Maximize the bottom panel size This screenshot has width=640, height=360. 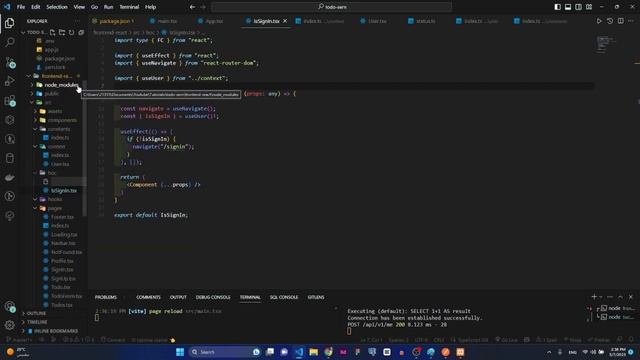click(620, 297)
